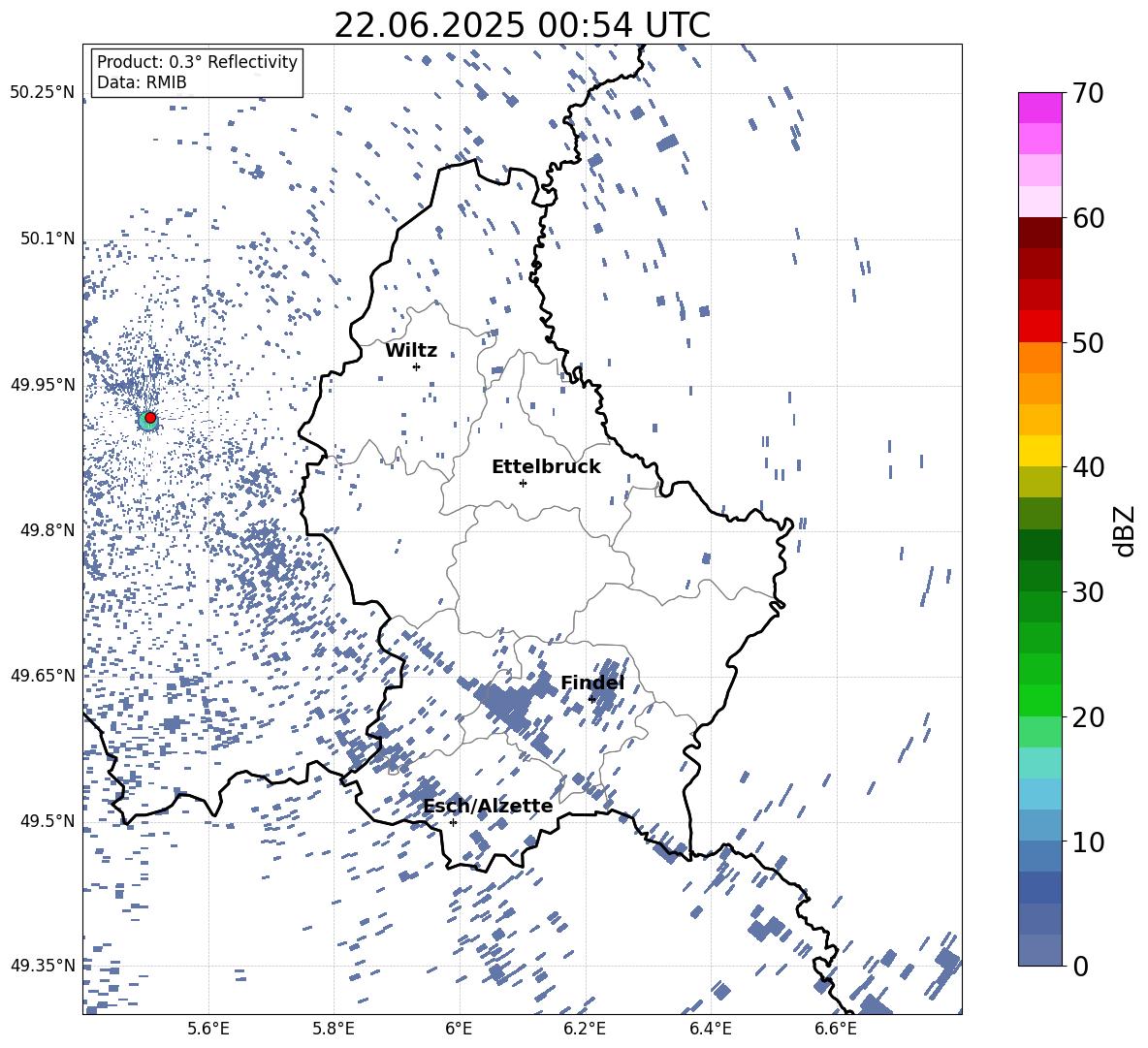Click the 6°E longitude tick label
Screen dimensions: 1148x1048
click(459, 1029)
